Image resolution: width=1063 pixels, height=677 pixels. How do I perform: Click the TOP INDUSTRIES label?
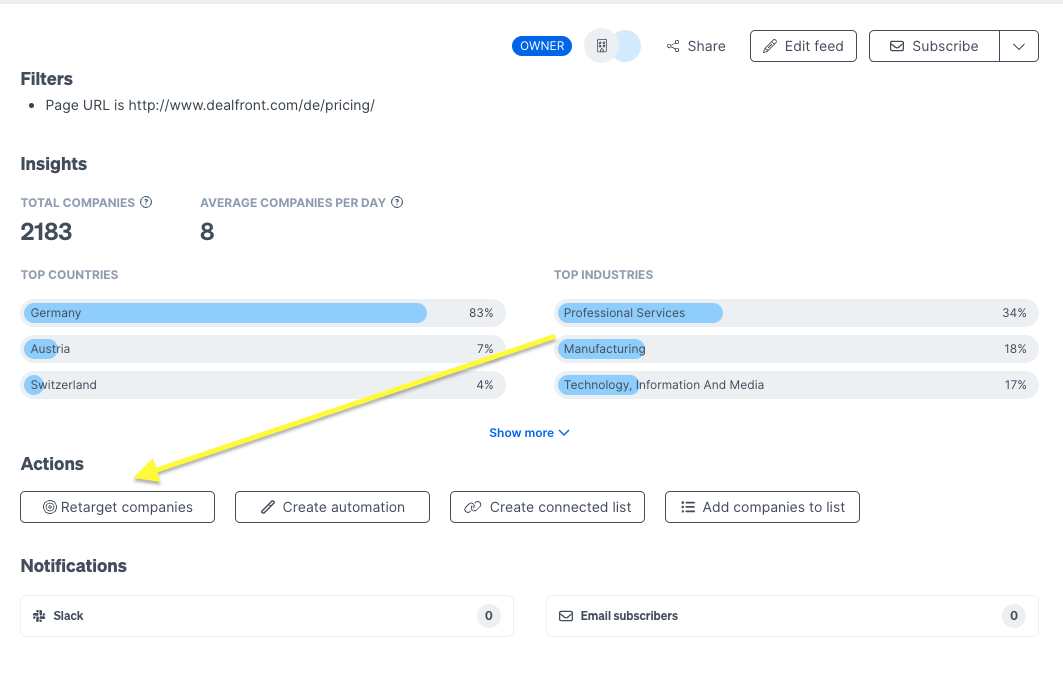[x=603, y=274]
